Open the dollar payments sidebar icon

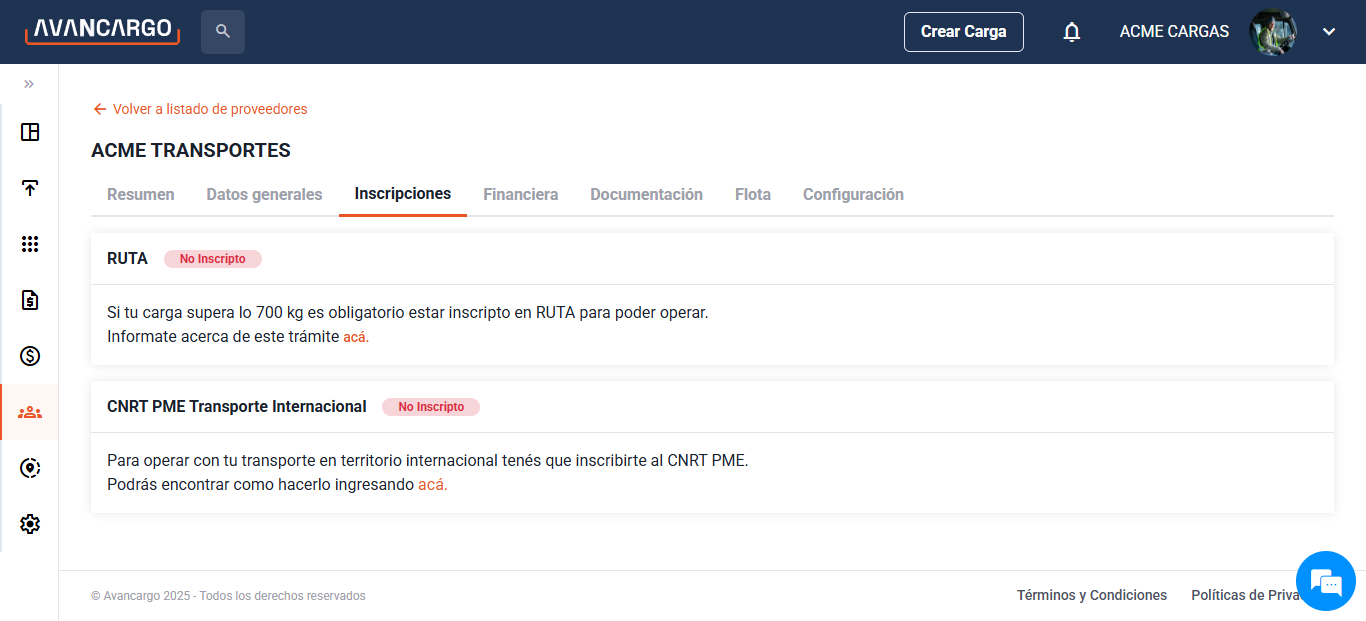(x=30, y=356)
